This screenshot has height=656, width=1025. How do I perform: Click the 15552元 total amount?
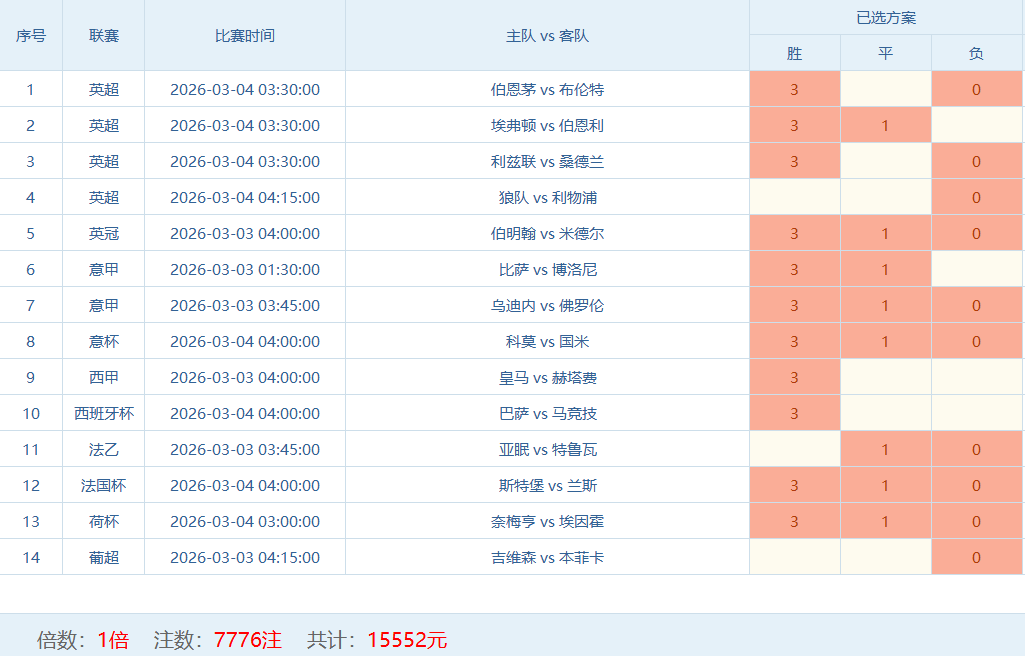407,640
